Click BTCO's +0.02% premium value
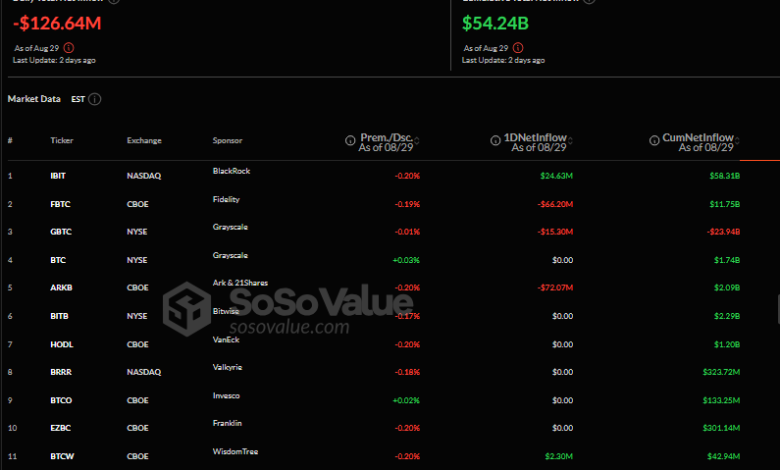Viewport: 780px width, 470px height. (x=406, y=400)
